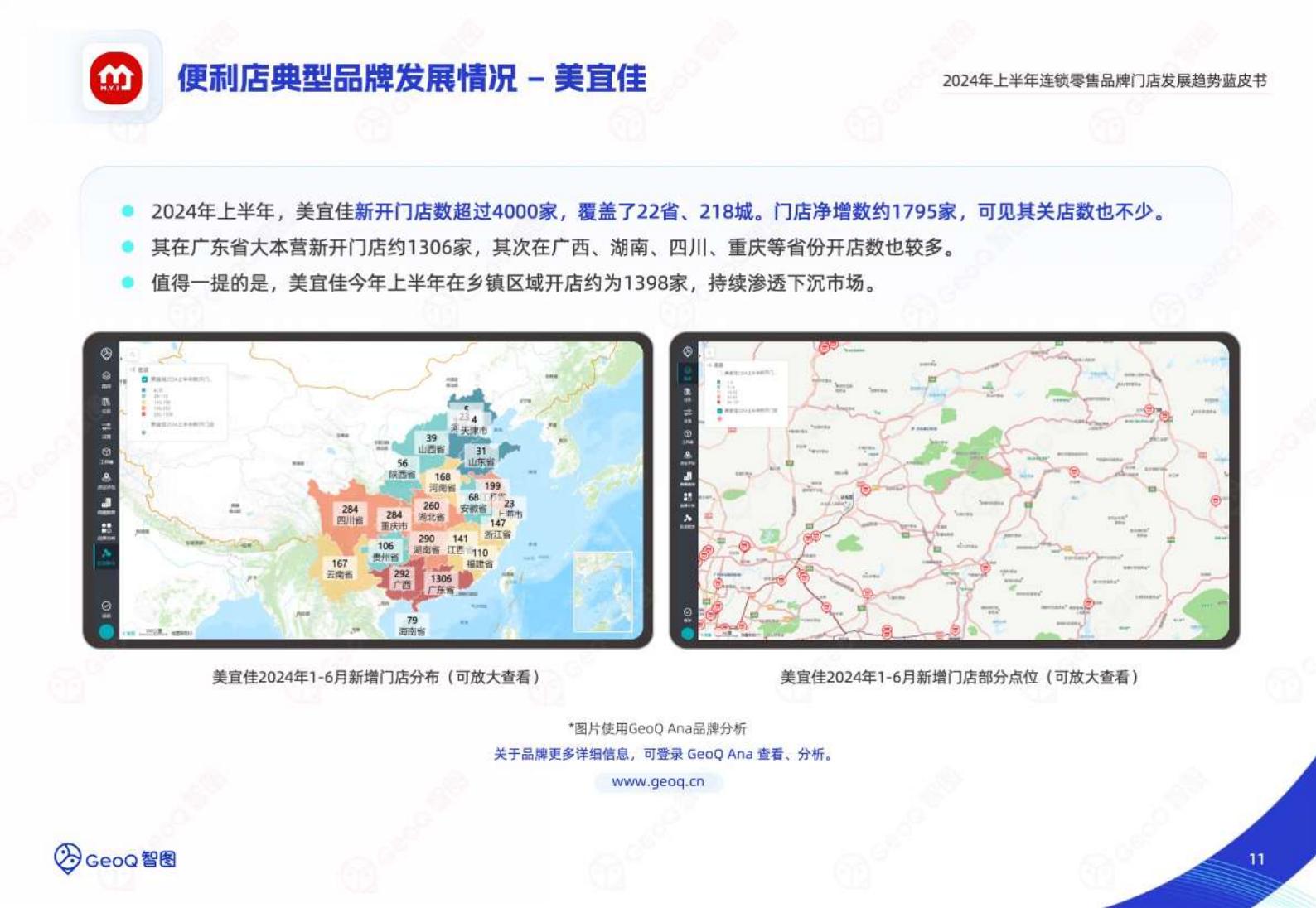Image resolution: width=1316 pixels, height=908 pixels.
Task: Click the 106 贵州省 label on map
Action: [x=385, y=551]
